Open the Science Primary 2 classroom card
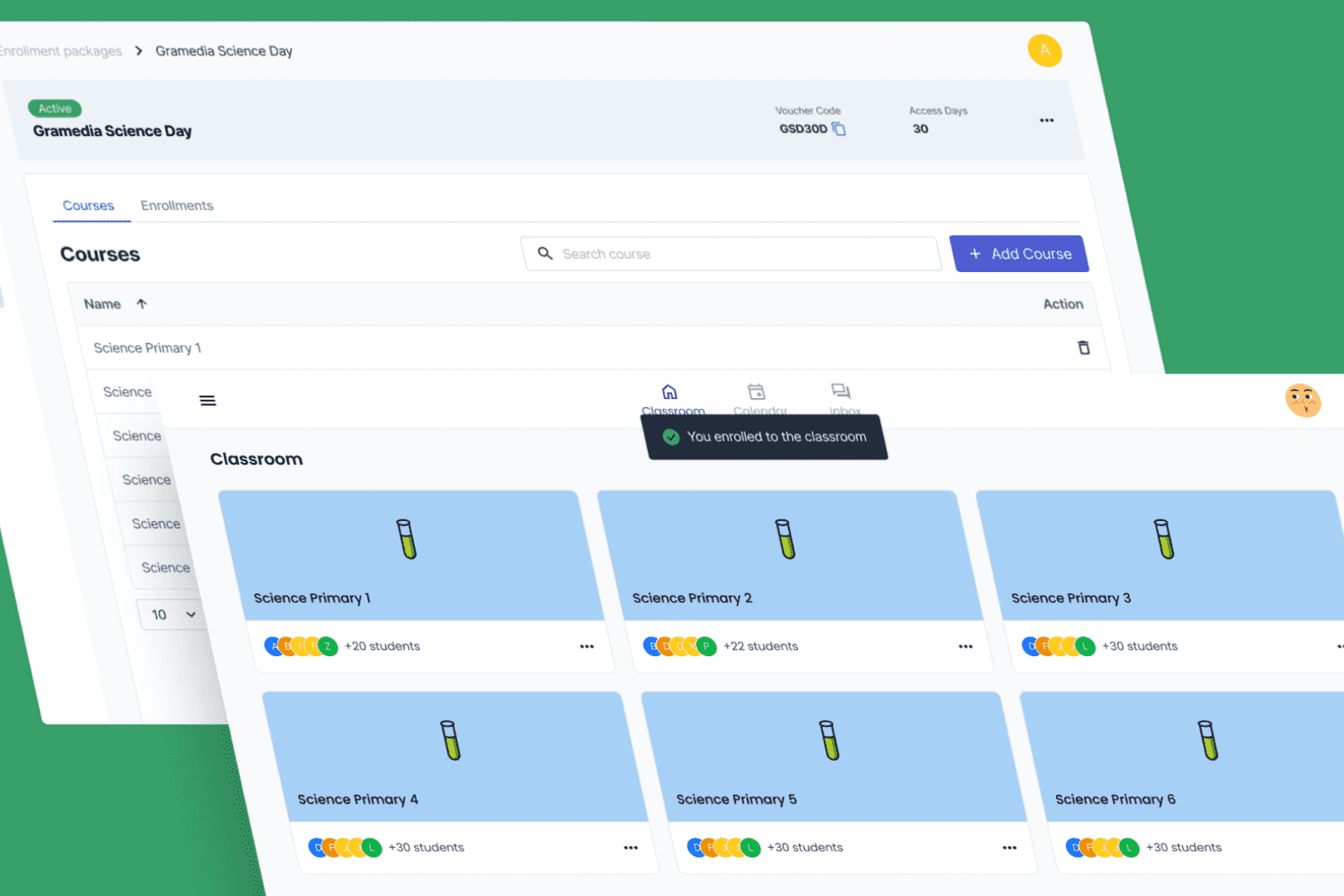Image resolution: width=1344 pixels, height=896 pixels. [796, 581]
